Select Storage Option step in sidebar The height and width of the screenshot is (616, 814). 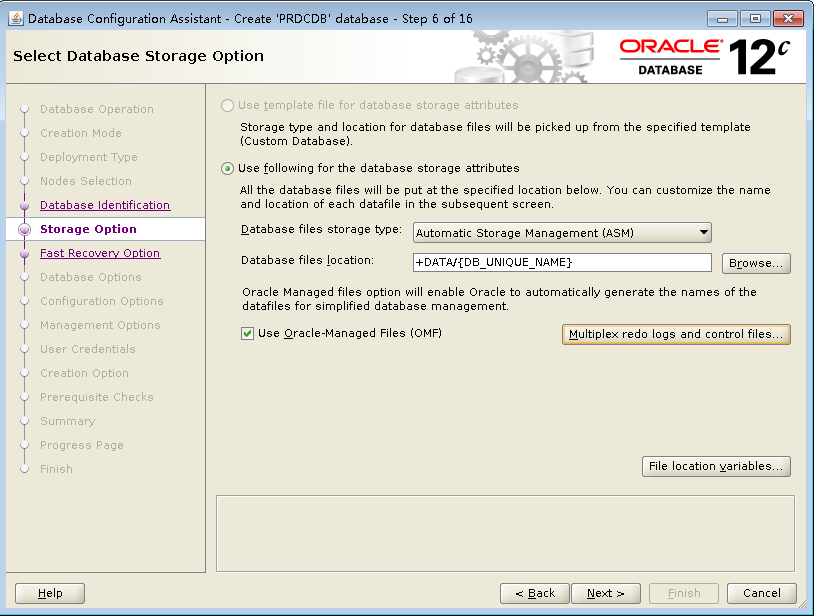[88, 229]
